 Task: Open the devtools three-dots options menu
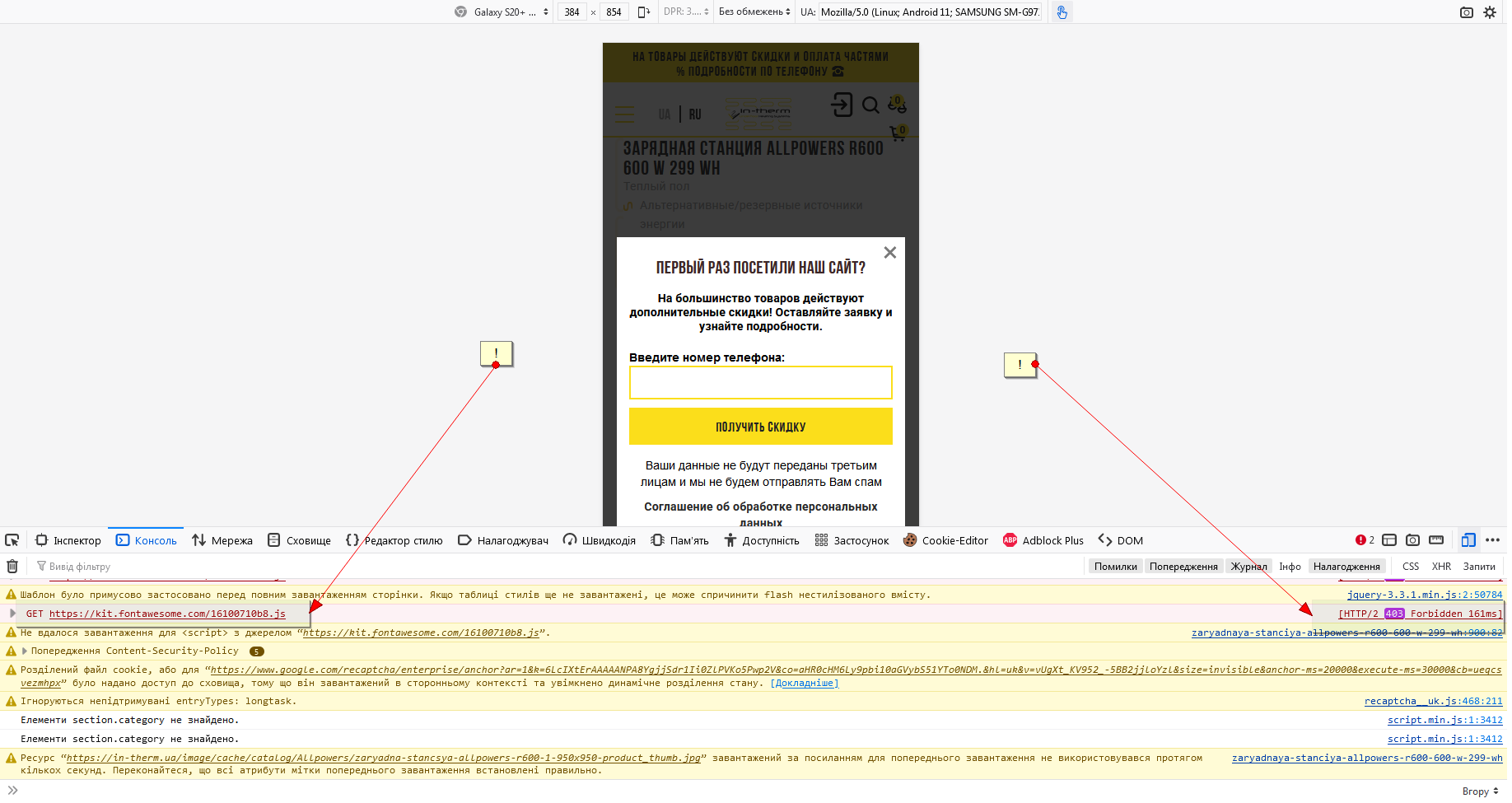point(1492,540)
